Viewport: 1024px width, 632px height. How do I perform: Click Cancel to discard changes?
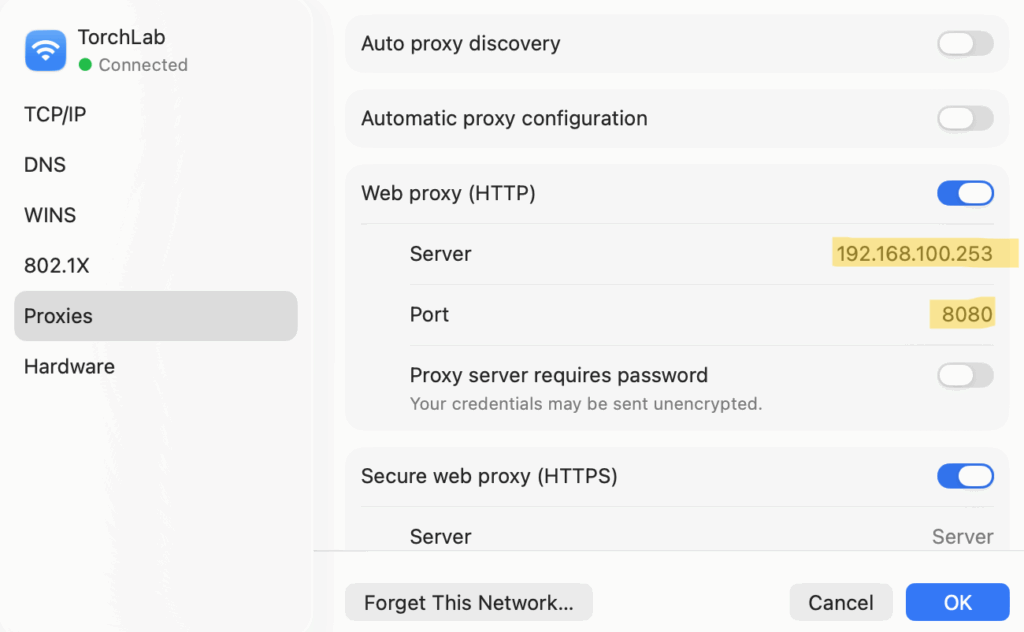click(840, 603)
